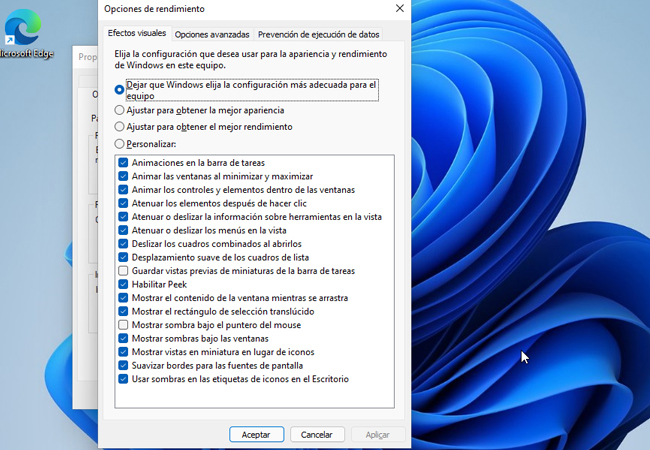Disable 'Atenuar los elementos después de hacer clic'
The height and width of the screenshot is (450, 650).
[123, 203]
